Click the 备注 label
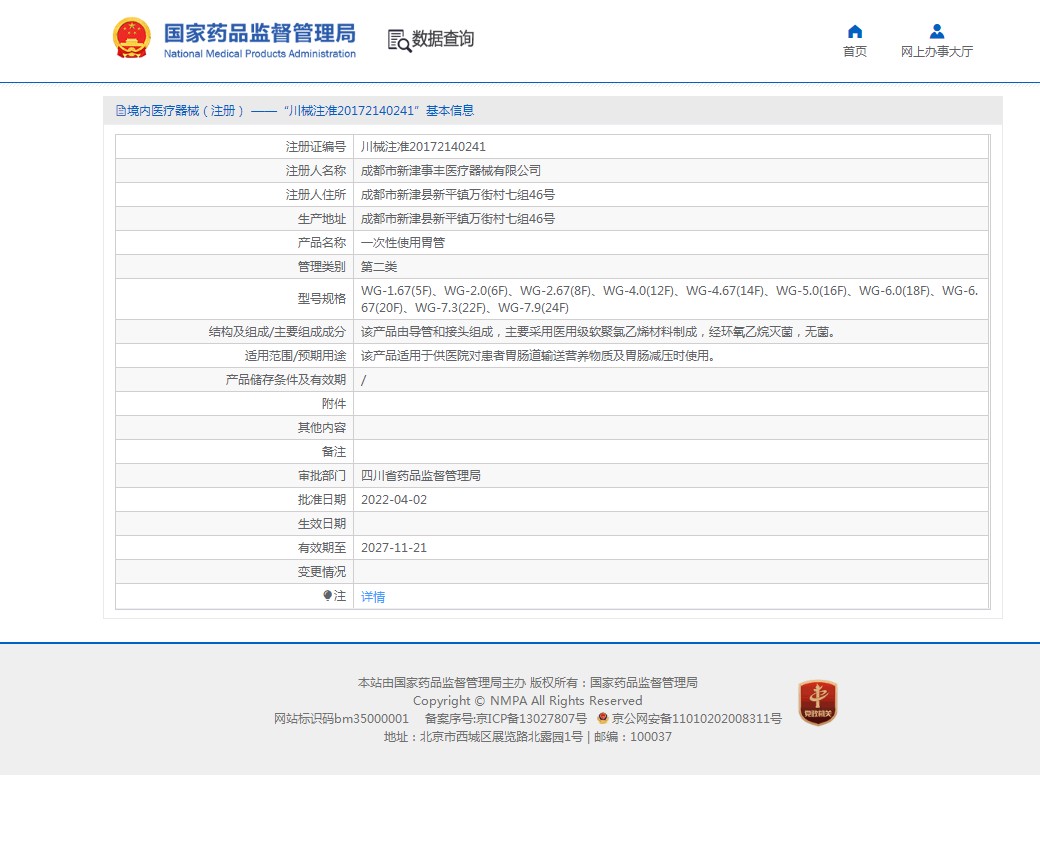The height and width of the screenshot is (852, 1040). [334, 452]
